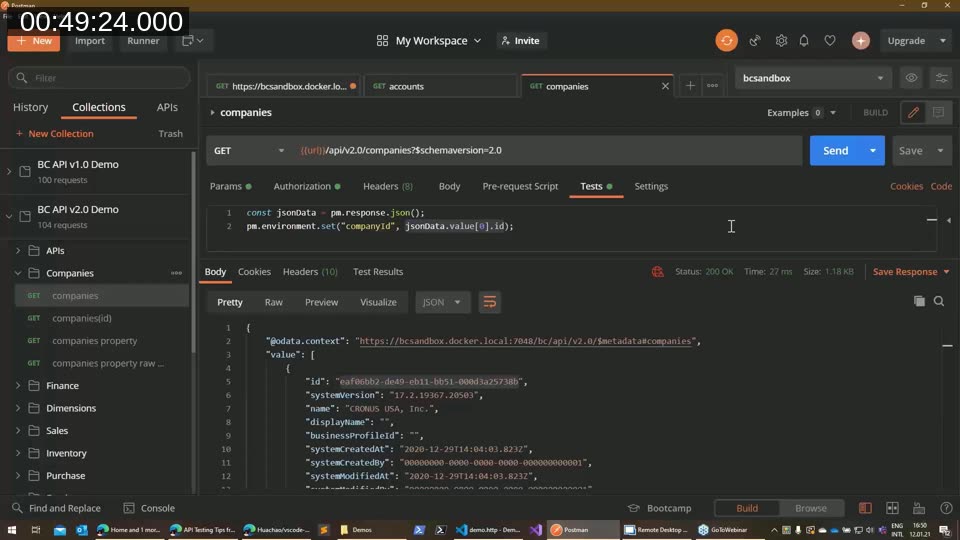Open the Save Response dropdown
This screenshot has height=540, width=960.
click(x=911, y=271)
